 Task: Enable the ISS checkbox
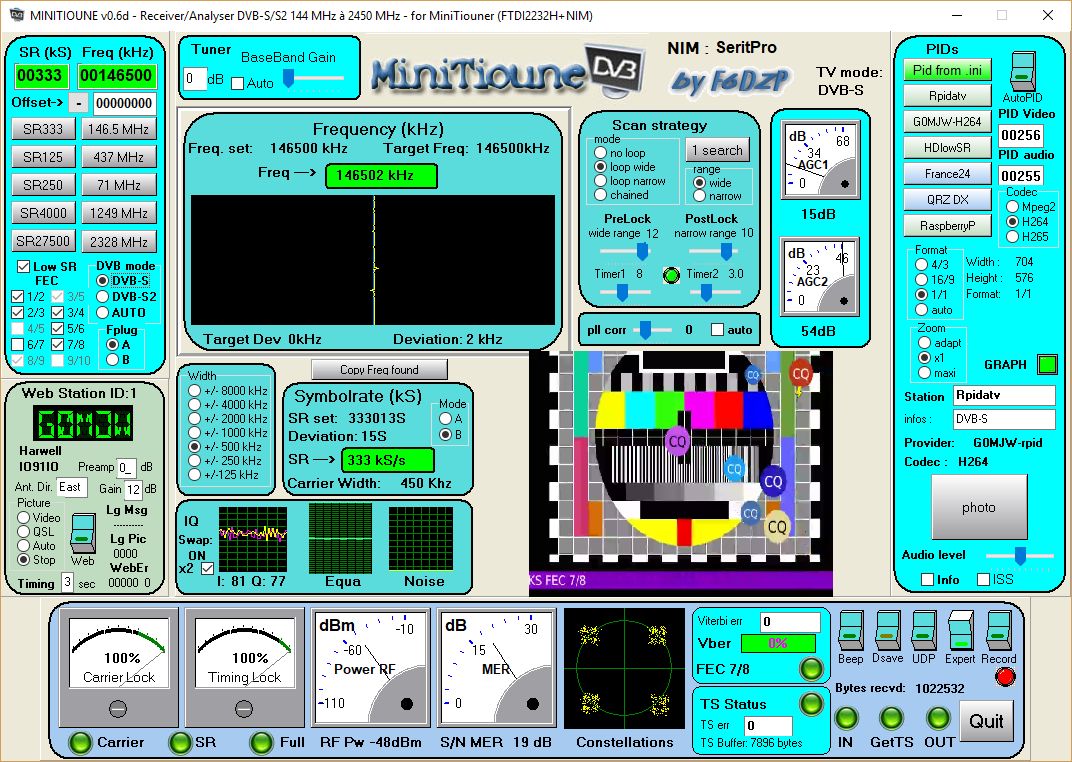983,580
